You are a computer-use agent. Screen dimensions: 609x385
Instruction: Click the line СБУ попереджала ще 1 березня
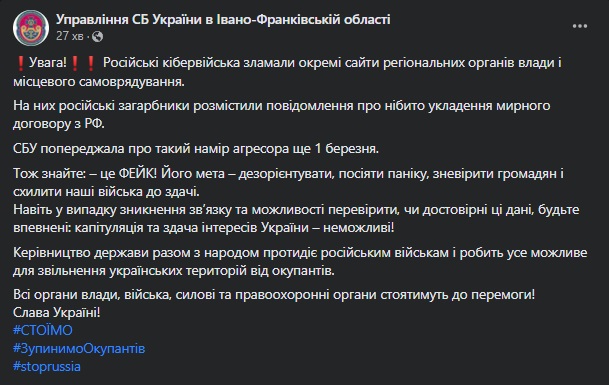pyautogui.click(x=196, y=148)
